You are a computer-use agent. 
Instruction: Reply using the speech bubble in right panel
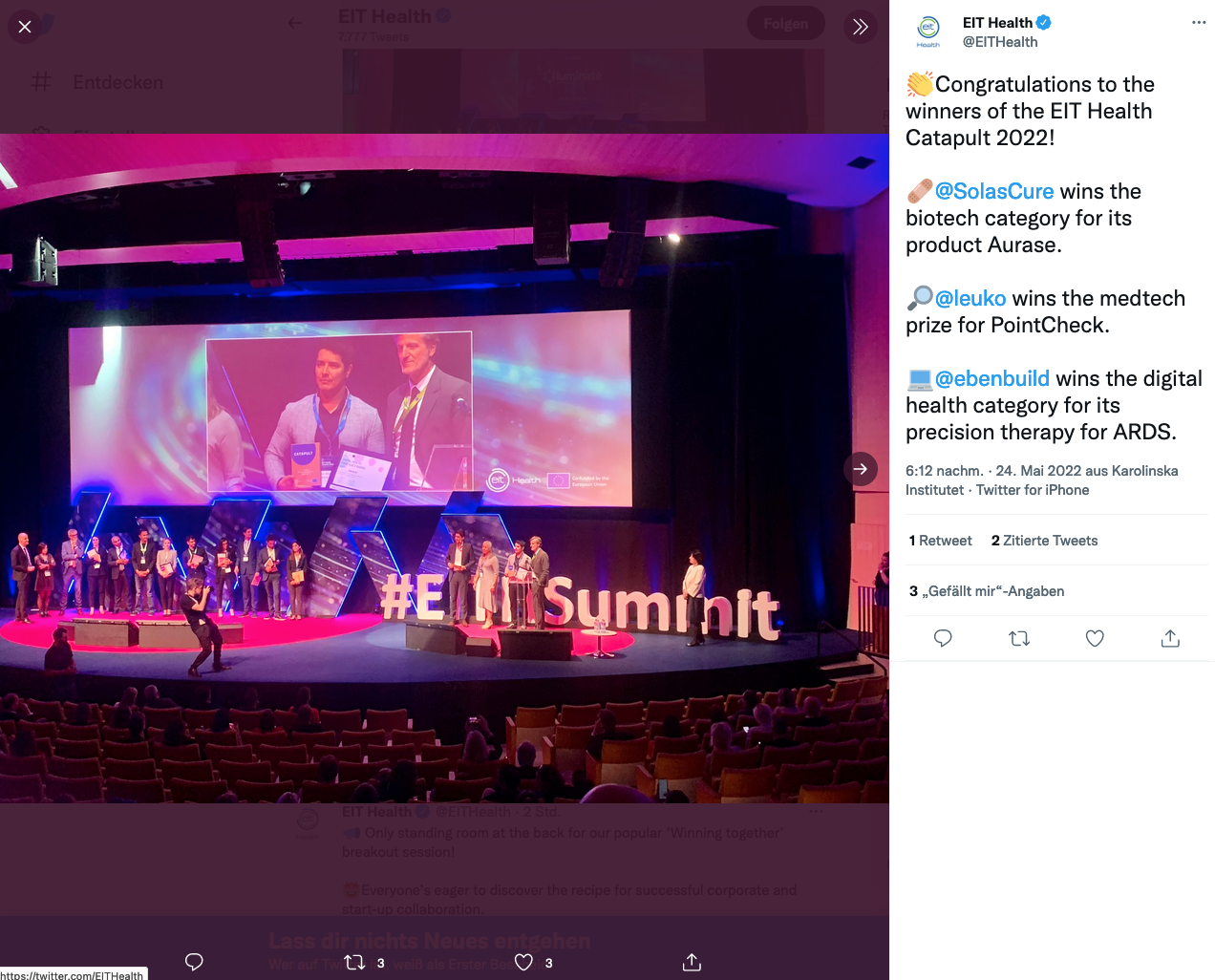(943, 638)
